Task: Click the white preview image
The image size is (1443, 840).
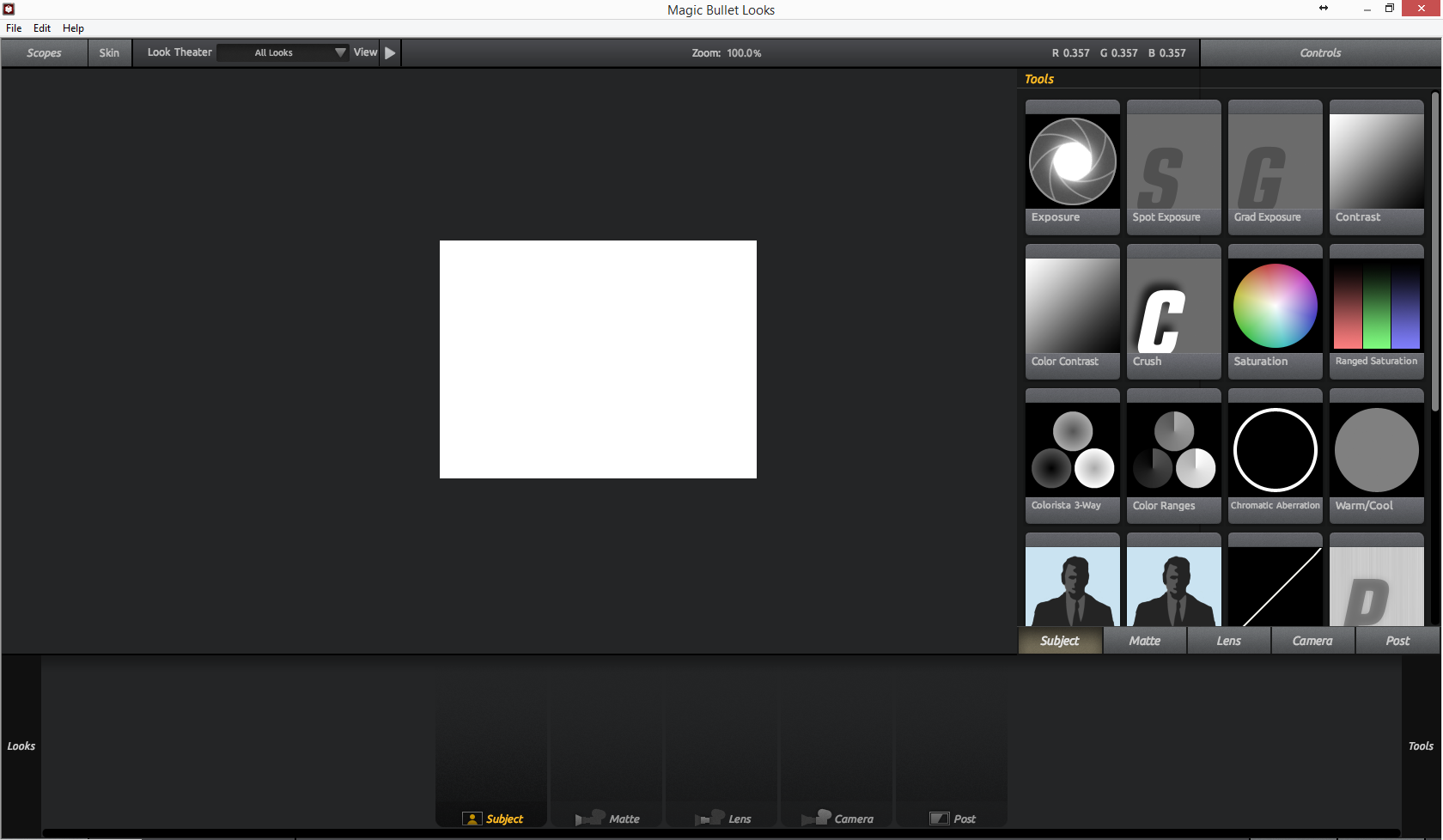Action: pos(598,359)
